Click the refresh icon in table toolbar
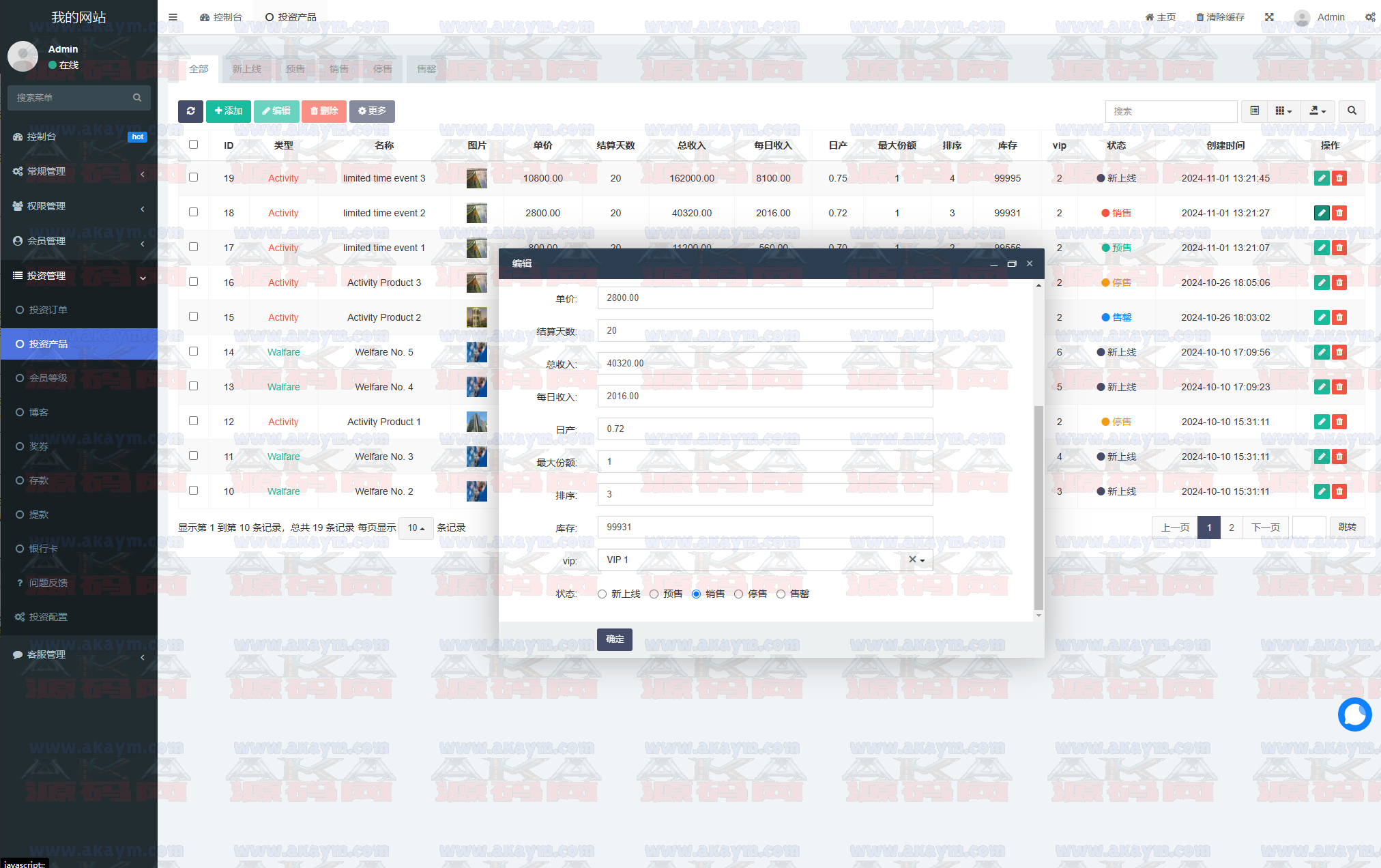This screenshot has width=1381, height=868. (190, 111)
